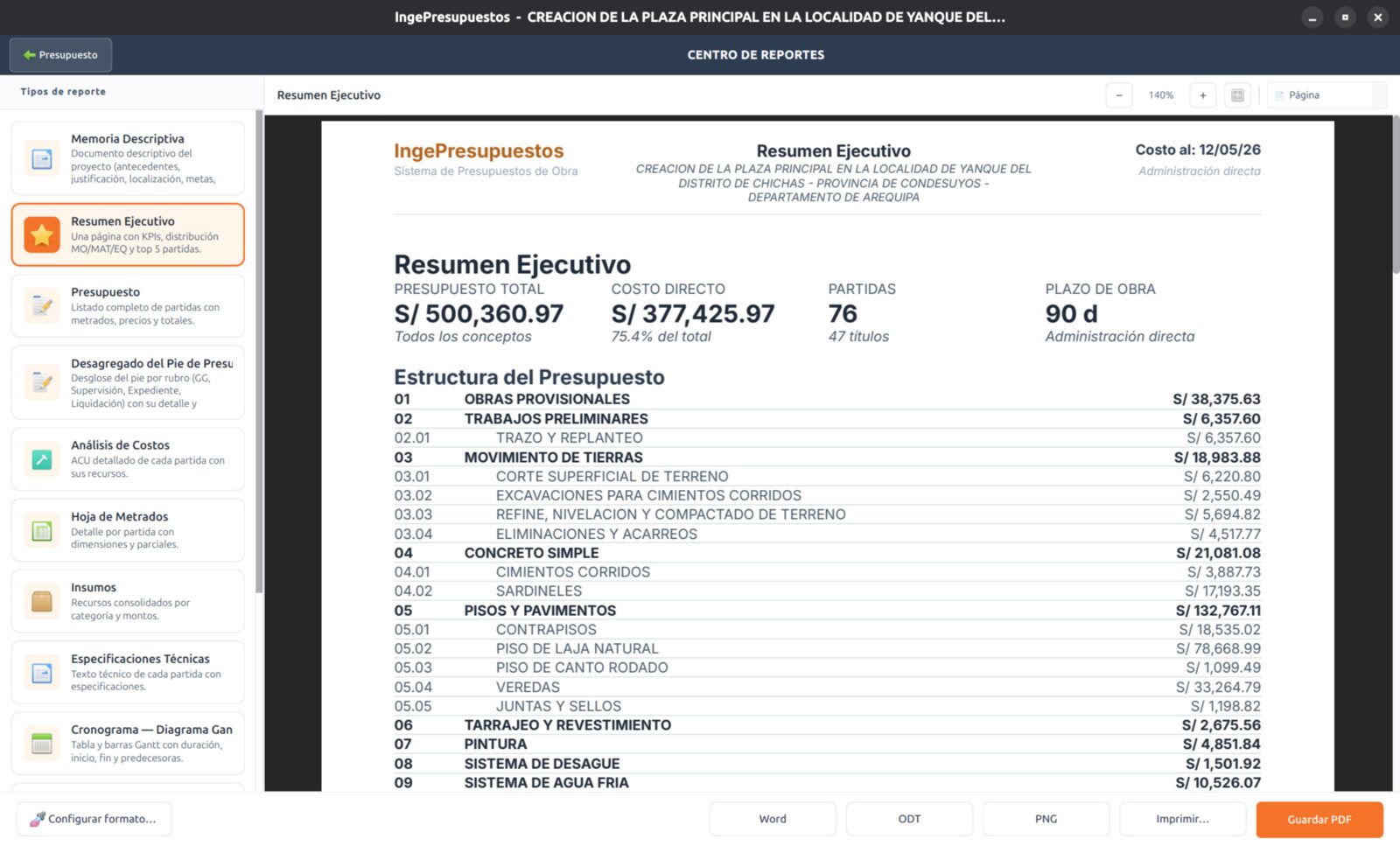Zoom out with the minus button

[x=1119, y=95]
